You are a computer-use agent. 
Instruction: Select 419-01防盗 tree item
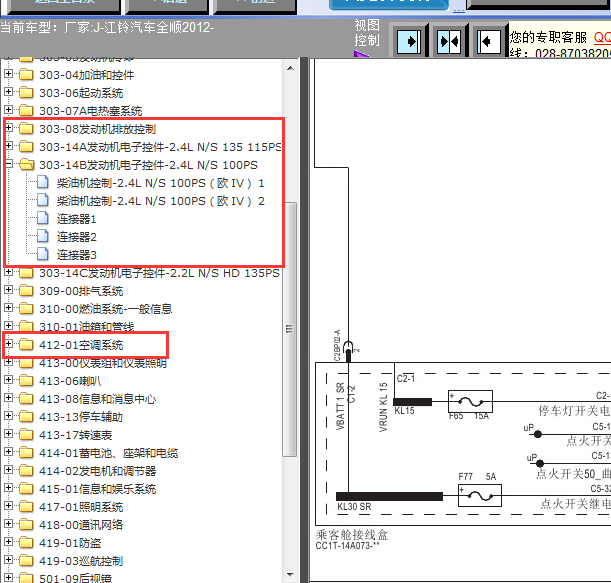[x=70, y=543]
